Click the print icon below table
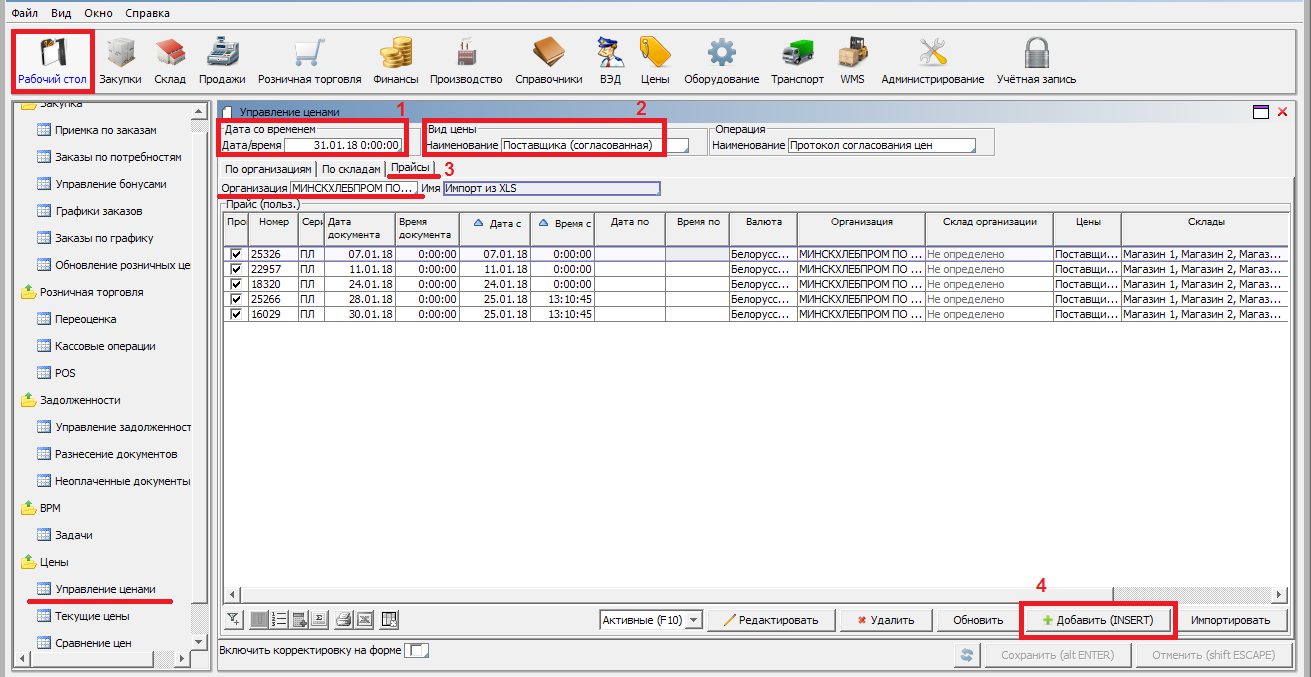Viewport: 1311px width, 677px height. [x=343, y=620]
